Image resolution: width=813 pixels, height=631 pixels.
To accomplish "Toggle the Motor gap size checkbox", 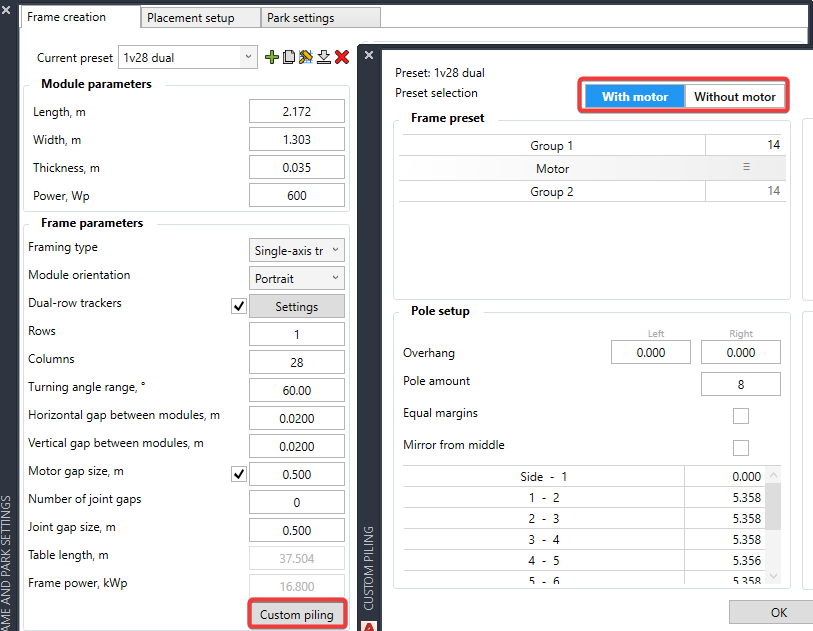I will tap(238, 474).
